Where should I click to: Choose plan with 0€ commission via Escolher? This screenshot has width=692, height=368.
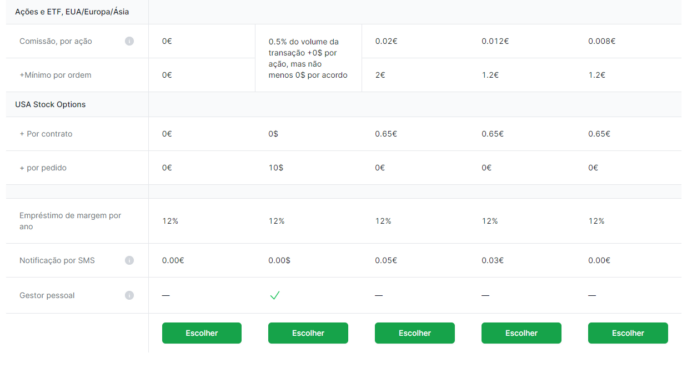pyautogui.click(x=202, y=333)
